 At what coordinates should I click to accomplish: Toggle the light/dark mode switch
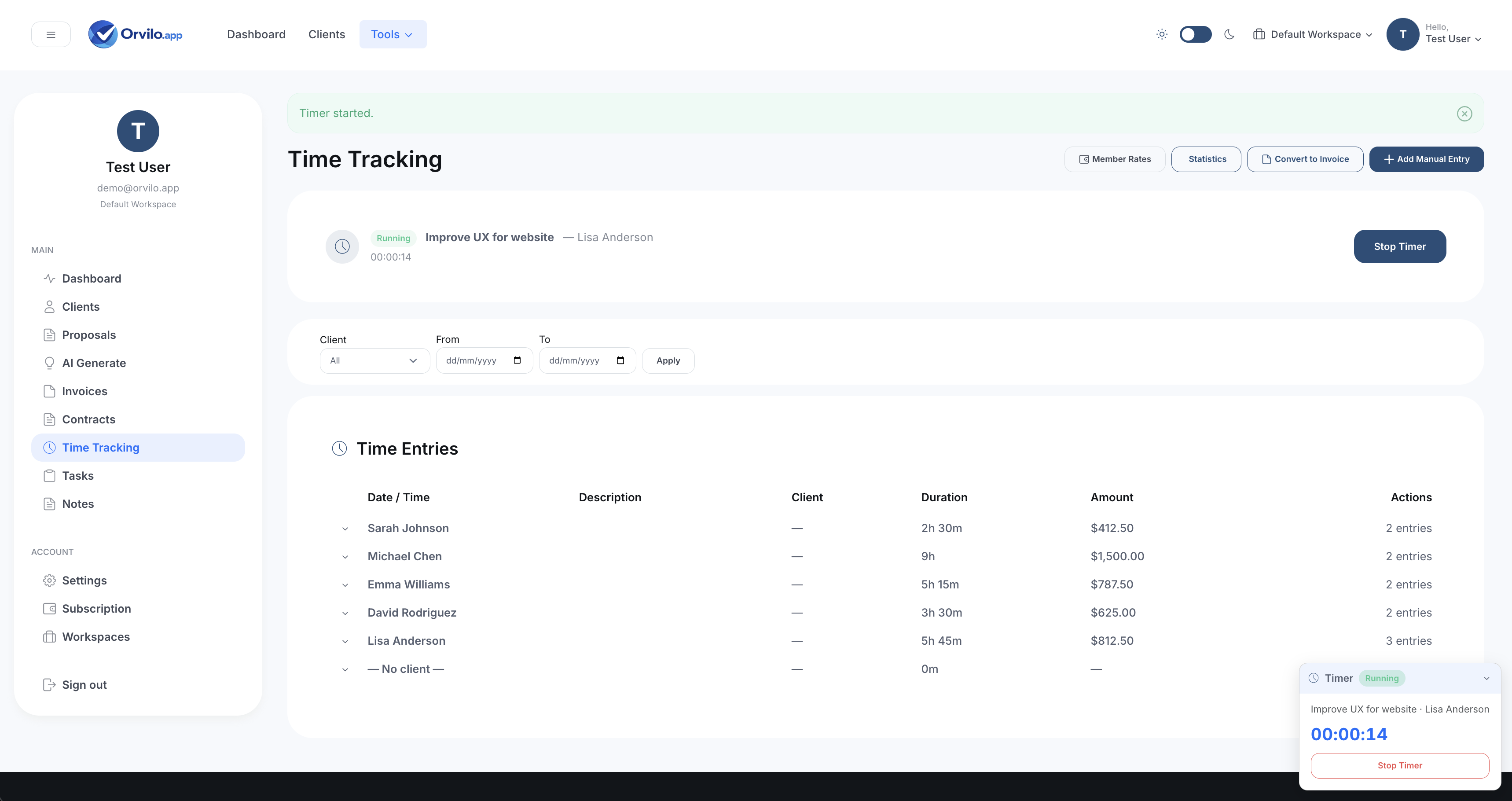[x=1195, y=34]
